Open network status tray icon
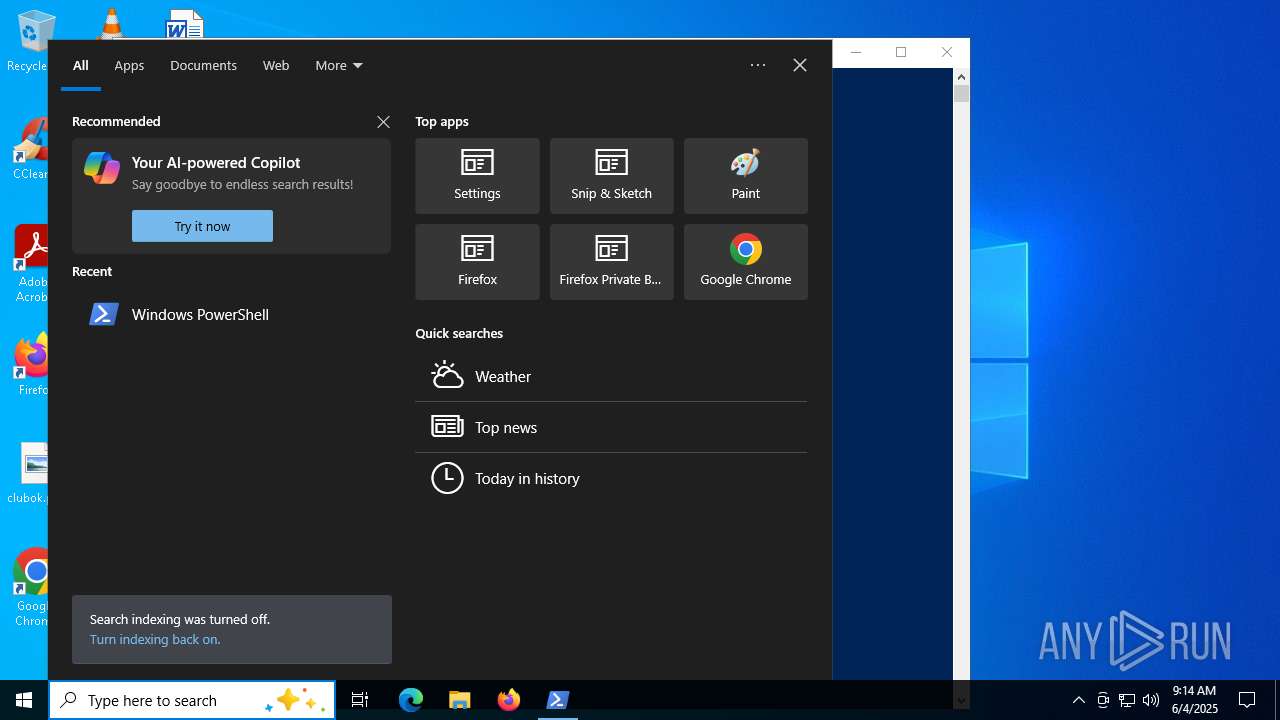Viewport: 1280px width, 720px height. [1127, 700]
